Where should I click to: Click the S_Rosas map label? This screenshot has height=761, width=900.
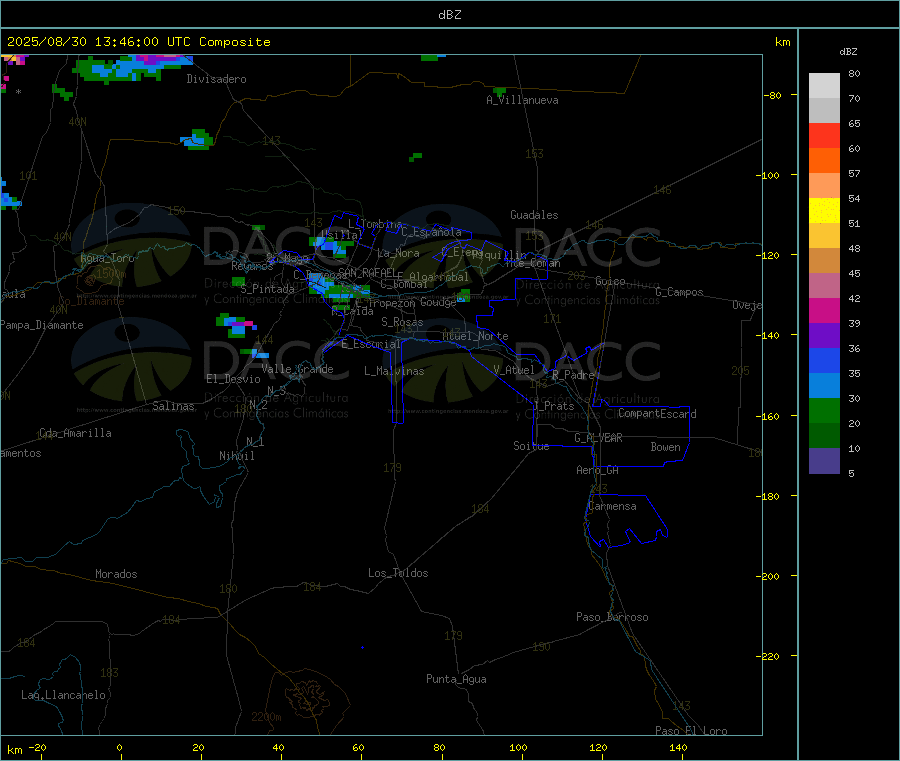point(402,322)
